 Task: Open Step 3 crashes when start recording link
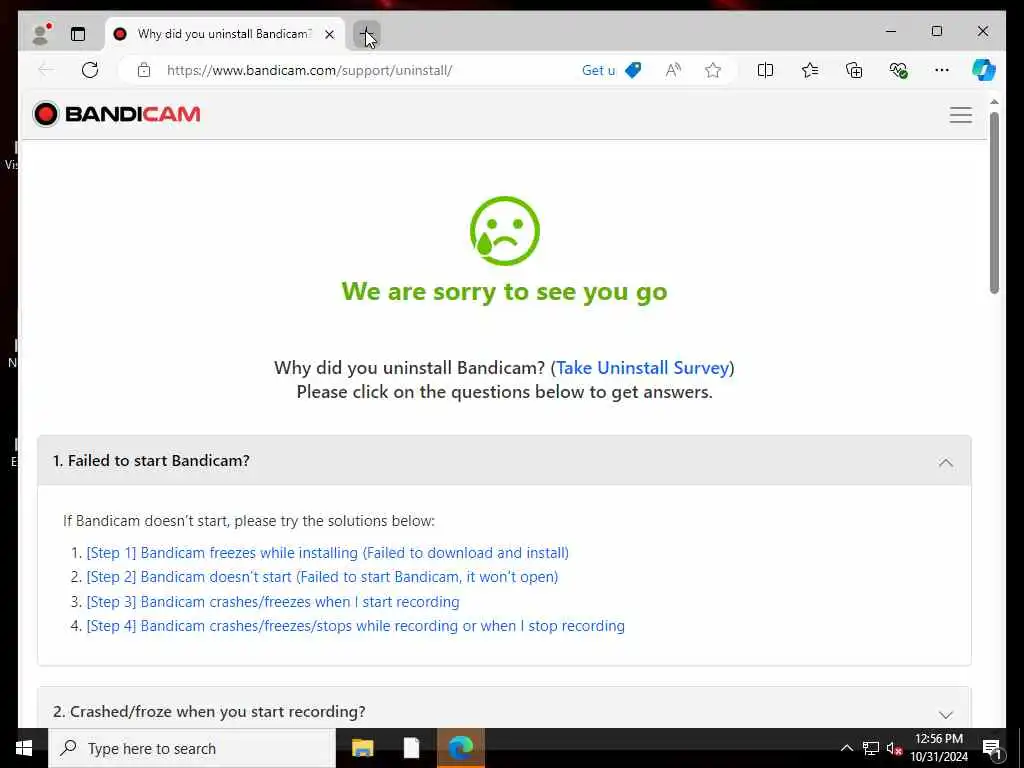pyautogui.click(x=273, y=601)
